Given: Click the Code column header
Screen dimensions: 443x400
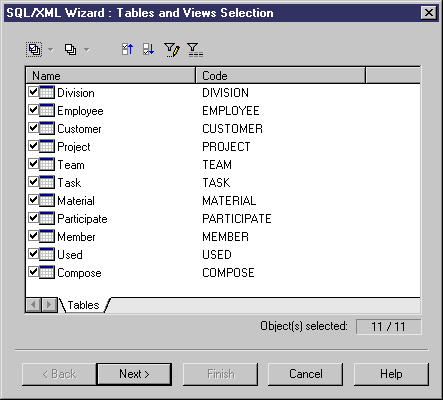Looking at the screenshot, I should pyautogui.click(x=281, y=76).
